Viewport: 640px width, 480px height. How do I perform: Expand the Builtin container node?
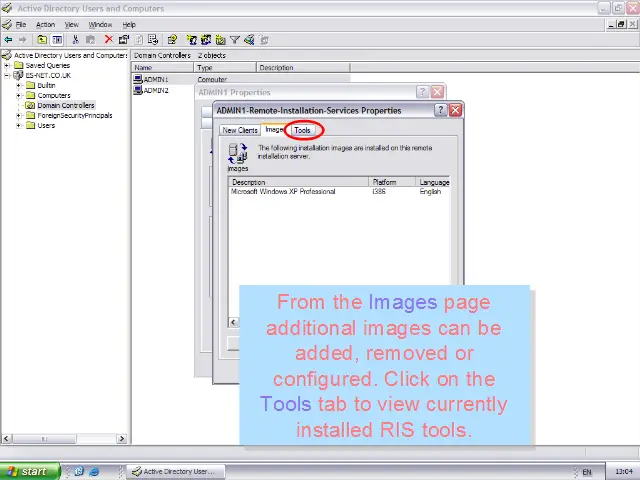(x=19, y=85)
